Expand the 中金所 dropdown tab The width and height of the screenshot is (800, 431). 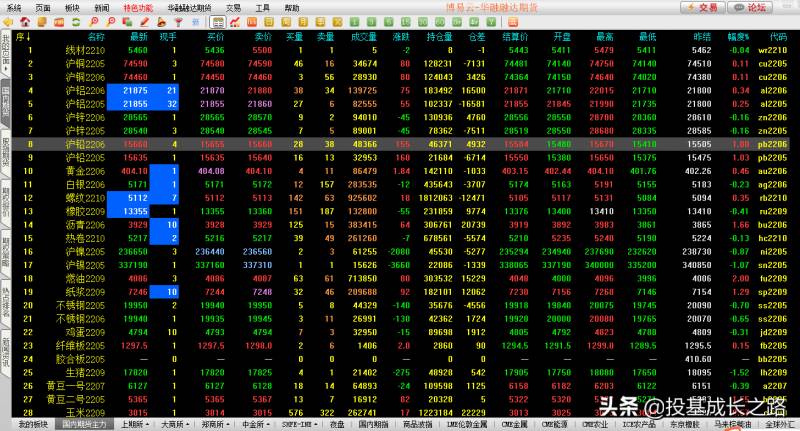(255, 424)
